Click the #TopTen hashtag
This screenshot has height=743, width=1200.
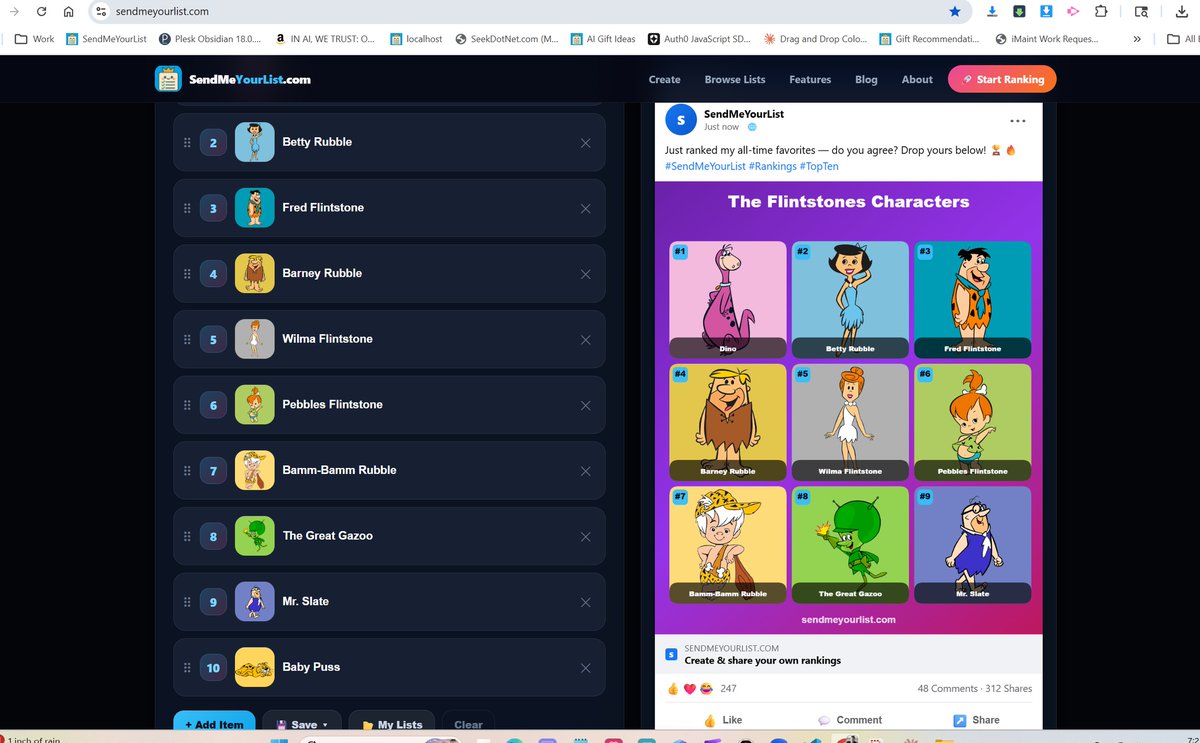(819, 166)
